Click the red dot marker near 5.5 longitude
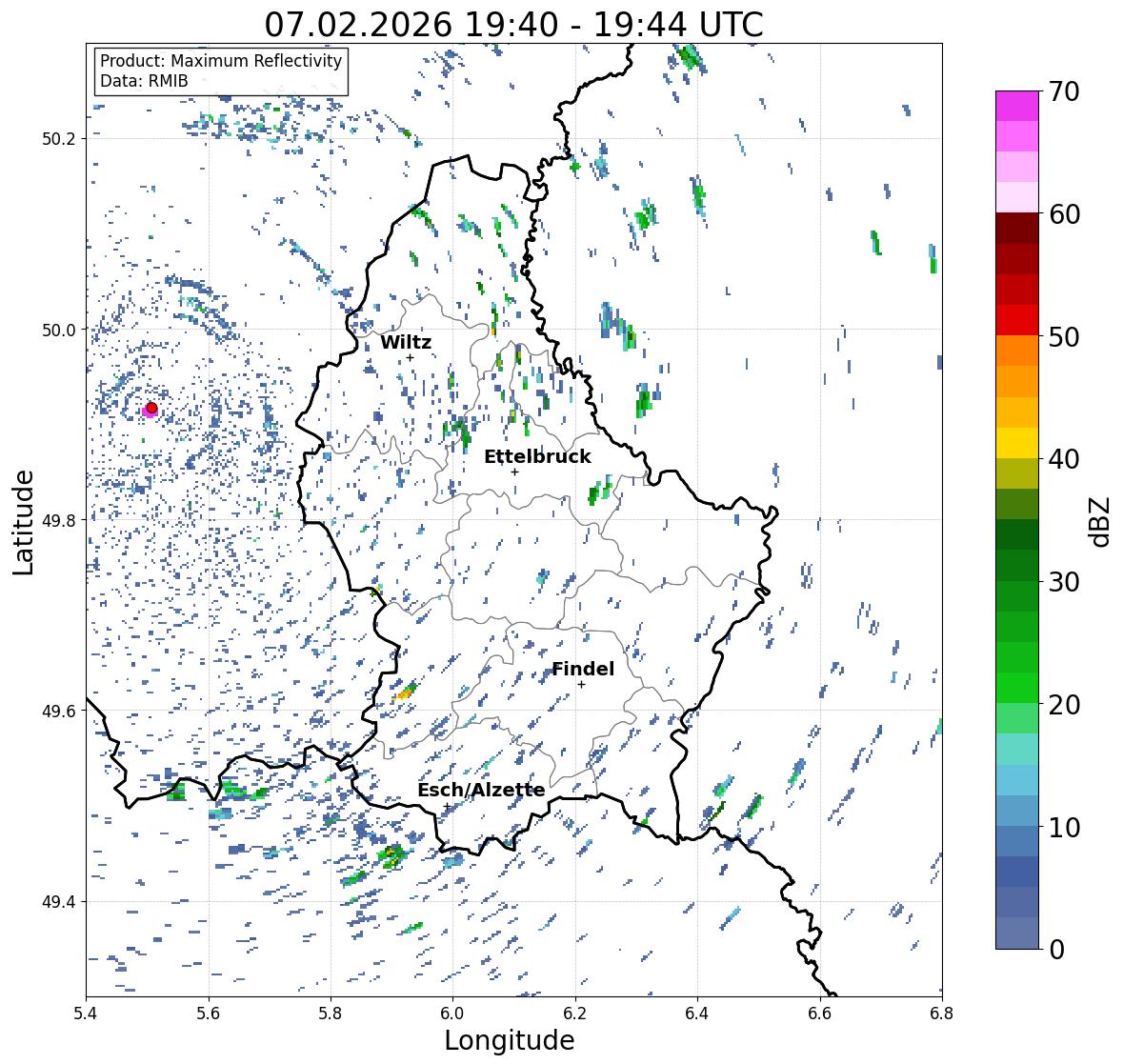 151,408
